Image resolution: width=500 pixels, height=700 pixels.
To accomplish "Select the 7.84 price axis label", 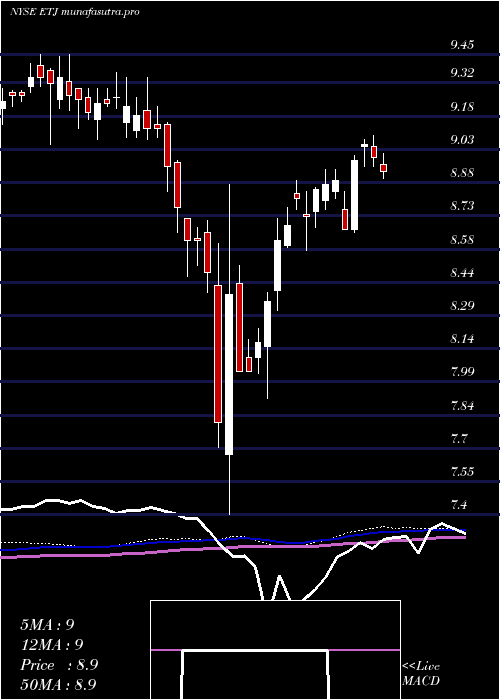I will pos(462,405).
